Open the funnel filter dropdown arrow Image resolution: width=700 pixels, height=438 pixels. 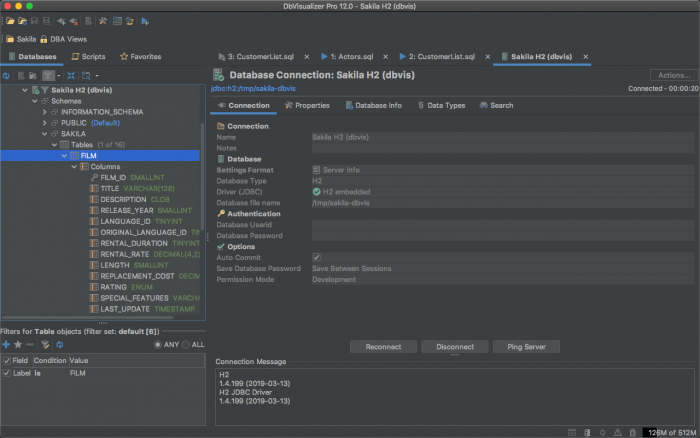[x=58, y=76]
